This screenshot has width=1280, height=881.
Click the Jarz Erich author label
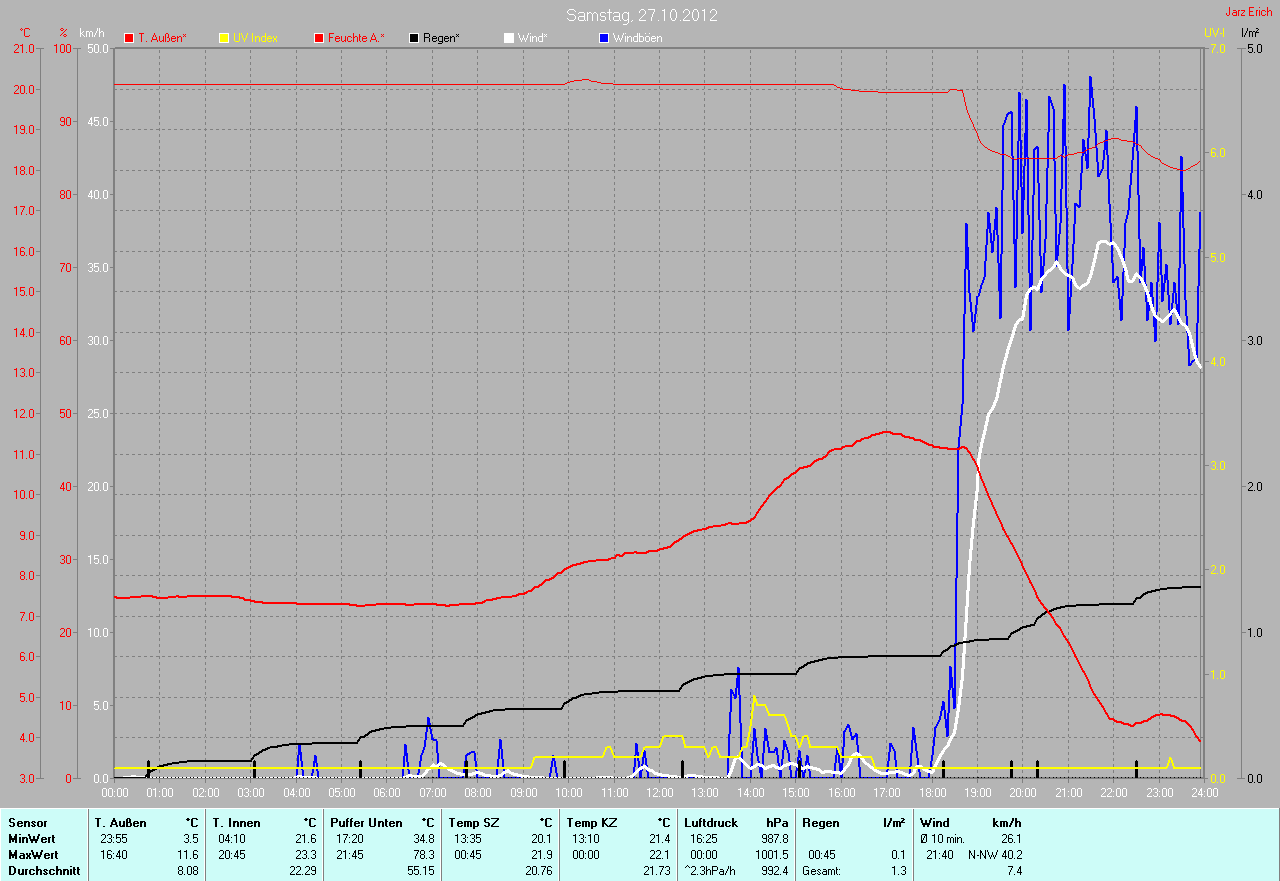click(1249, 12)
